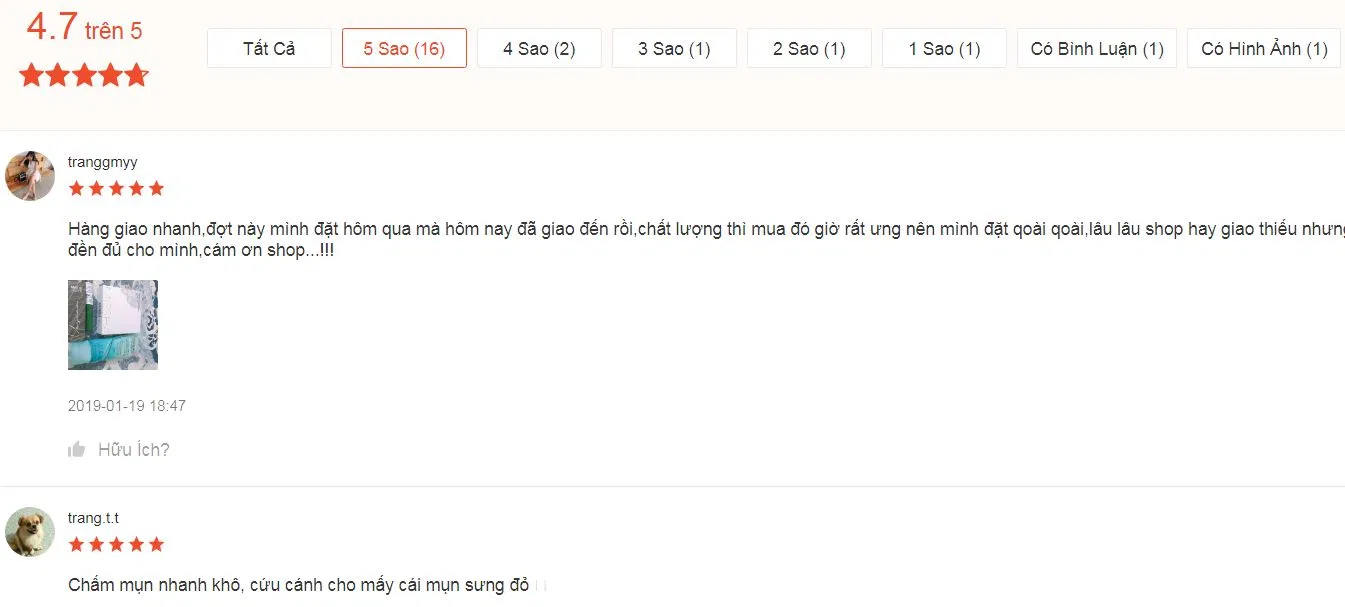Switch to the Tất Cả filter tab
Viewport: 1345px width, 607px height.
pos(268,47)
